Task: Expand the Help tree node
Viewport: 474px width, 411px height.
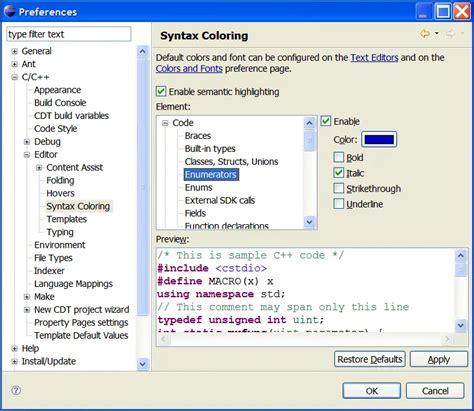Action: point(14,349)
